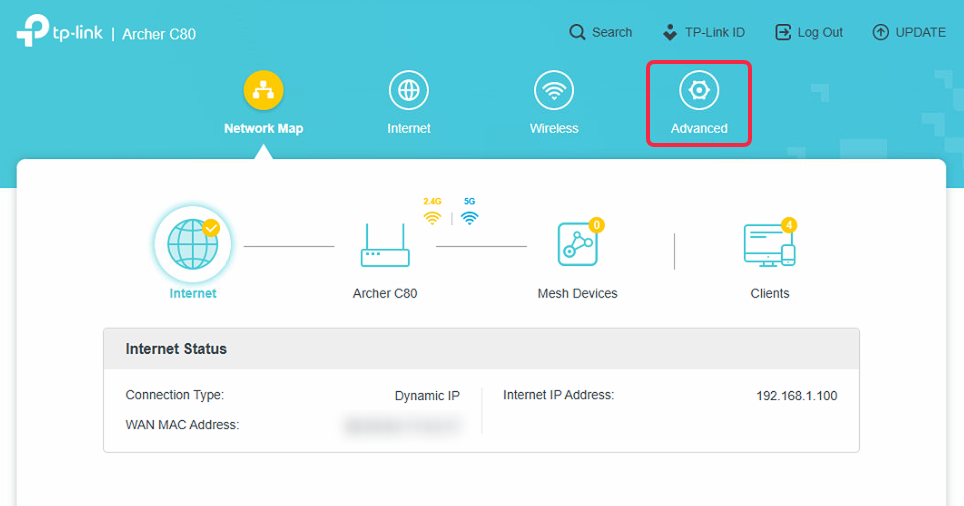Viewport: 964px width, 506px height.
Task: Select the Mesh Devices icon
Action: (577, 245)
